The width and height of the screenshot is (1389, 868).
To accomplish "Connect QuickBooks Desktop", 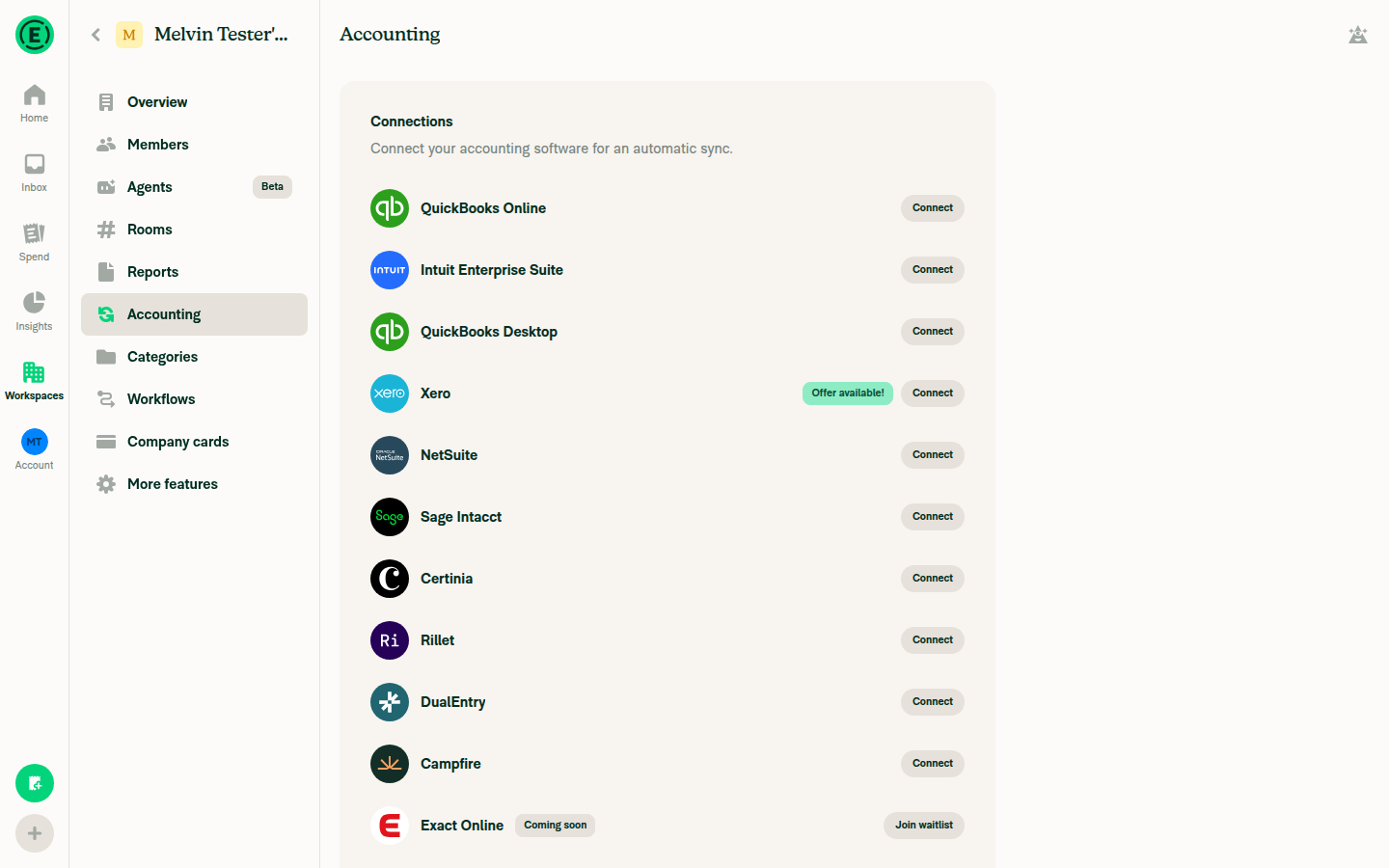I will pos(933,332).
